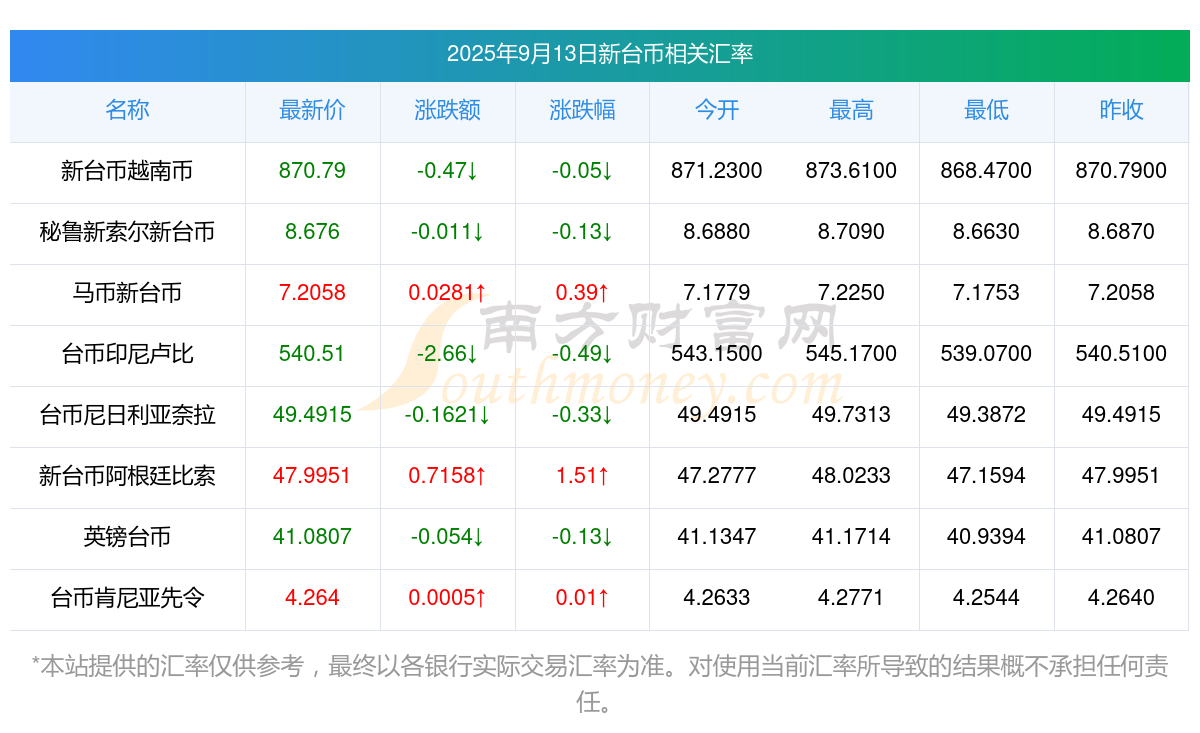Click the 最高 column header
Image resolution: width=1200 pixels, height=733 pixels.
(851, 110)
